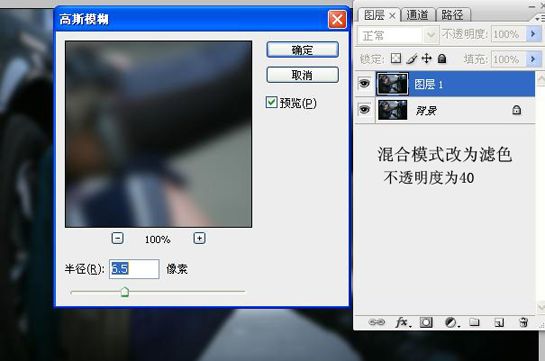Expand the 填充 fill slider arrow
The width and height of the screenshot is (545, 361).
click(533, 59)
